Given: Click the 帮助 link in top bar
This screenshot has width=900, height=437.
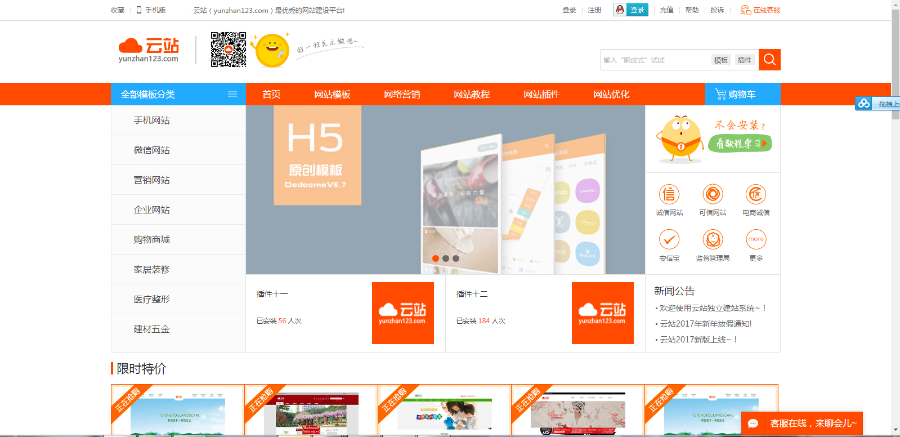Looking at the screenshot, I should click(x=692, y=10).
